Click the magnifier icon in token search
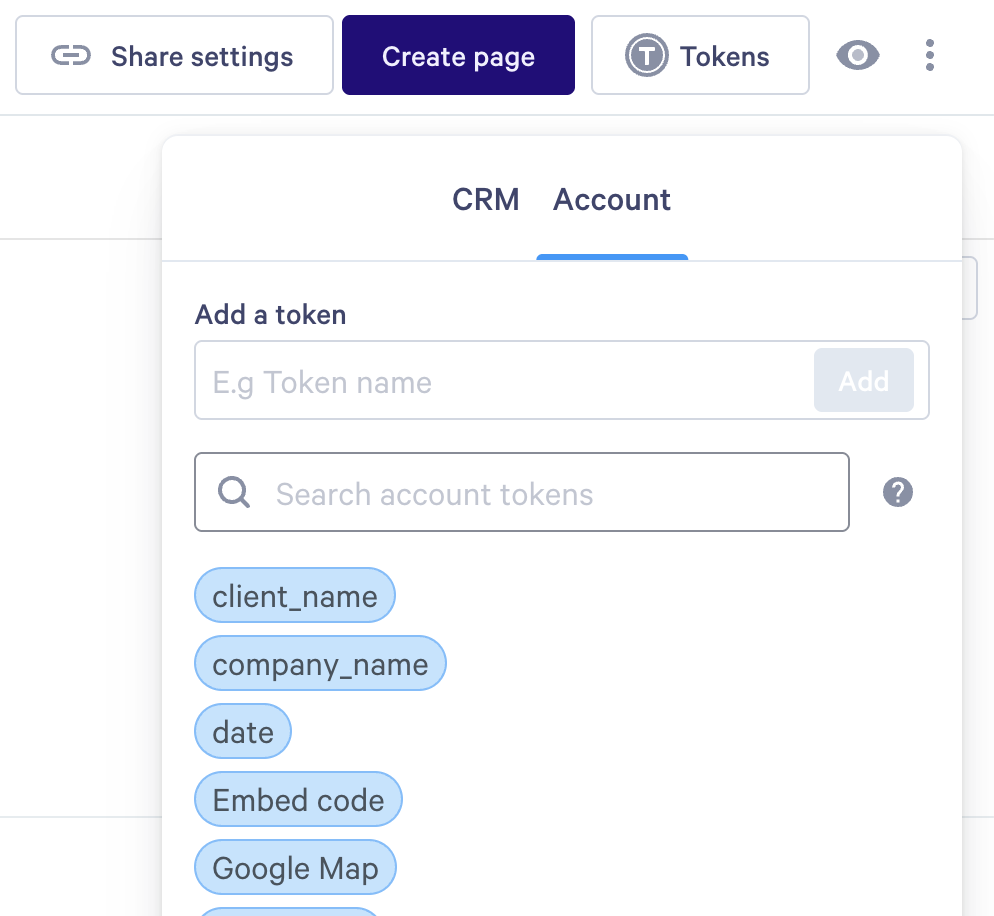994x916 pixels. [234, 493]
